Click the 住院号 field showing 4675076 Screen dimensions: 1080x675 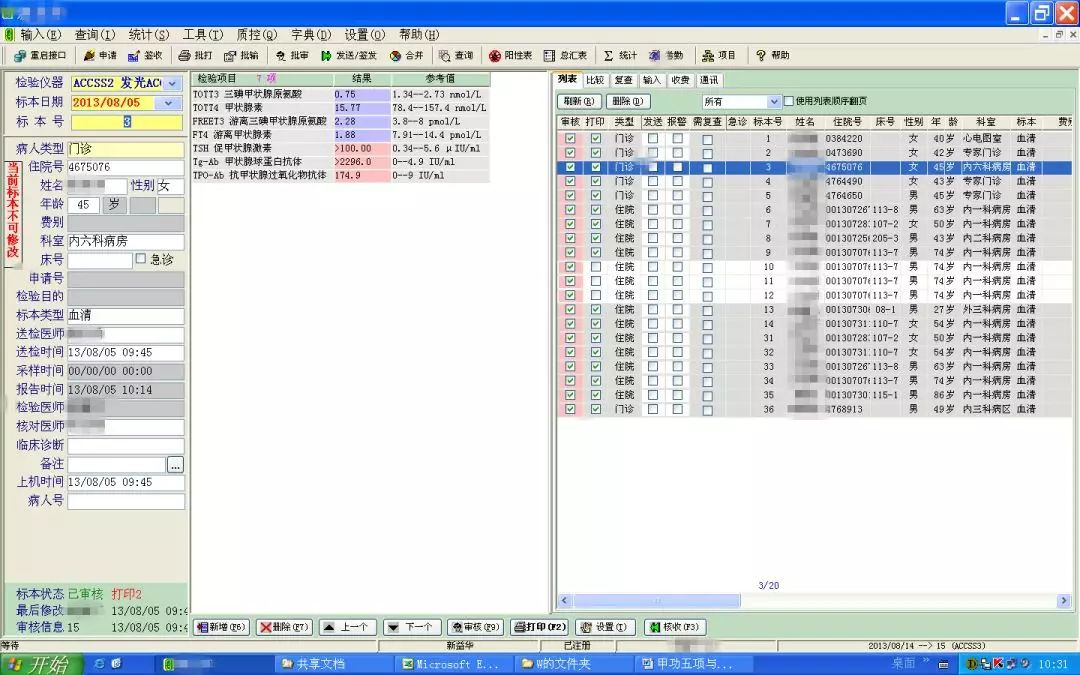click(125, 167)
